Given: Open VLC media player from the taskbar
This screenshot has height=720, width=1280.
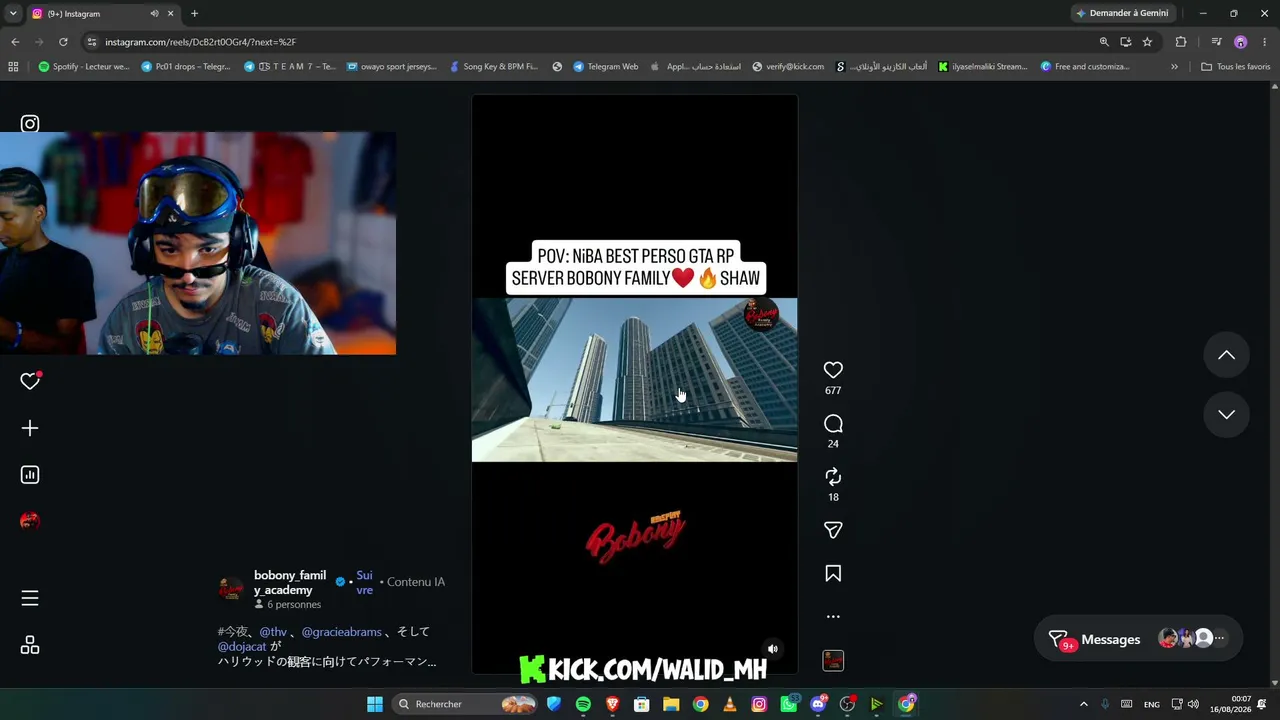Looking at the screenshot, I should coord(730,704).
